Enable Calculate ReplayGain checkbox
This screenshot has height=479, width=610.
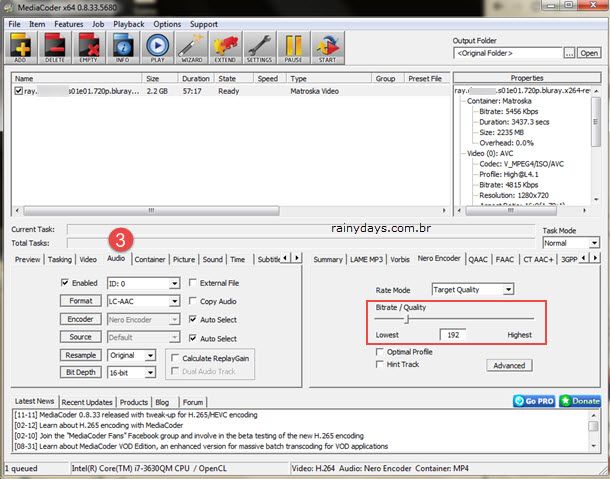[x=175, y=358]
